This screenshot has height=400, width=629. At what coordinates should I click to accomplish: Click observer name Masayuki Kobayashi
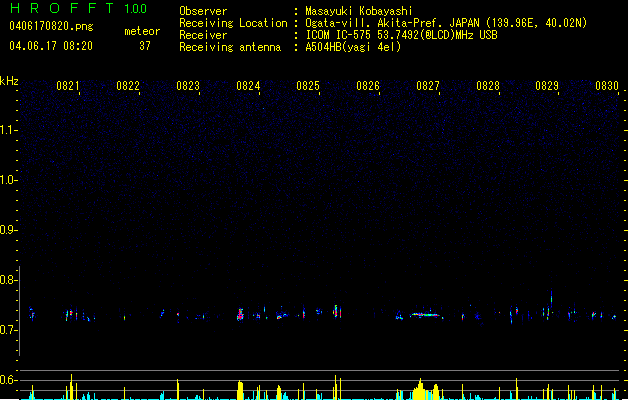[359, 11]
